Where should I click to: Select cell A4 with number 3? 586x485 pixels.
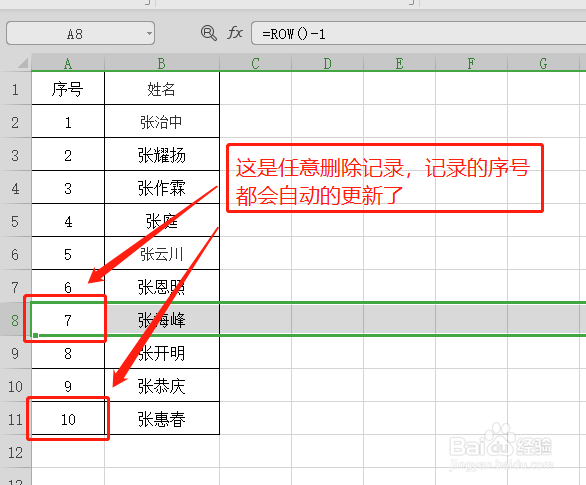point(68,188)
